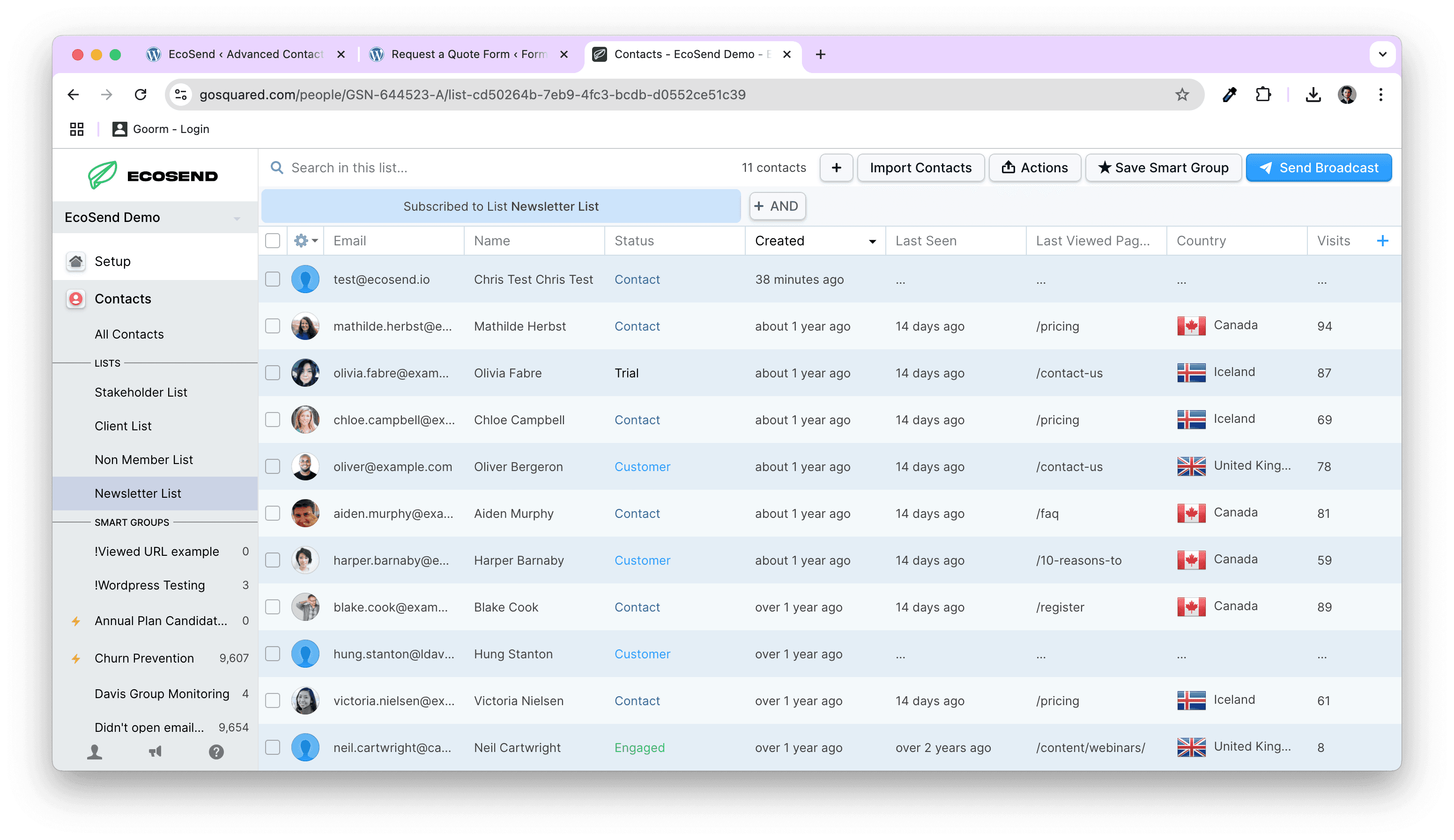This screenshot has height=840, width=1454.
Task: Add an AND filter condition
Action: [777, 206]
